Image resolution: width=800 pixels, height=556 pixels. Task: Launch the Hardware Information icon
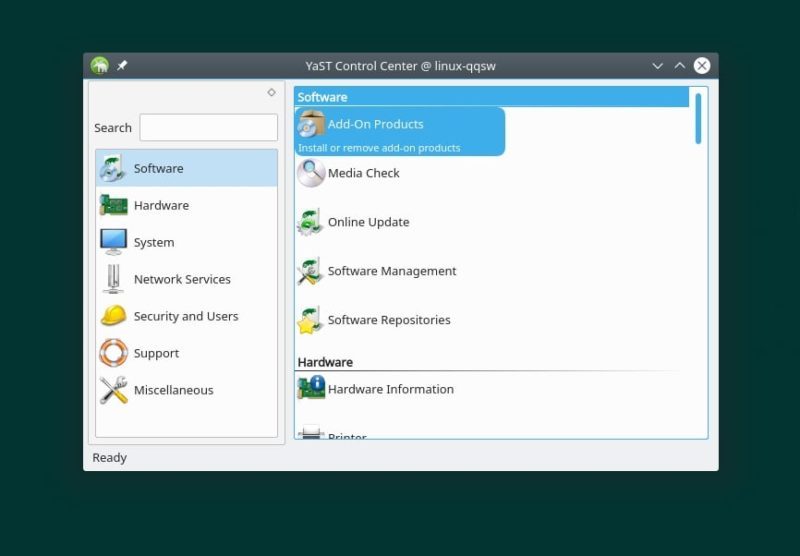311,388
